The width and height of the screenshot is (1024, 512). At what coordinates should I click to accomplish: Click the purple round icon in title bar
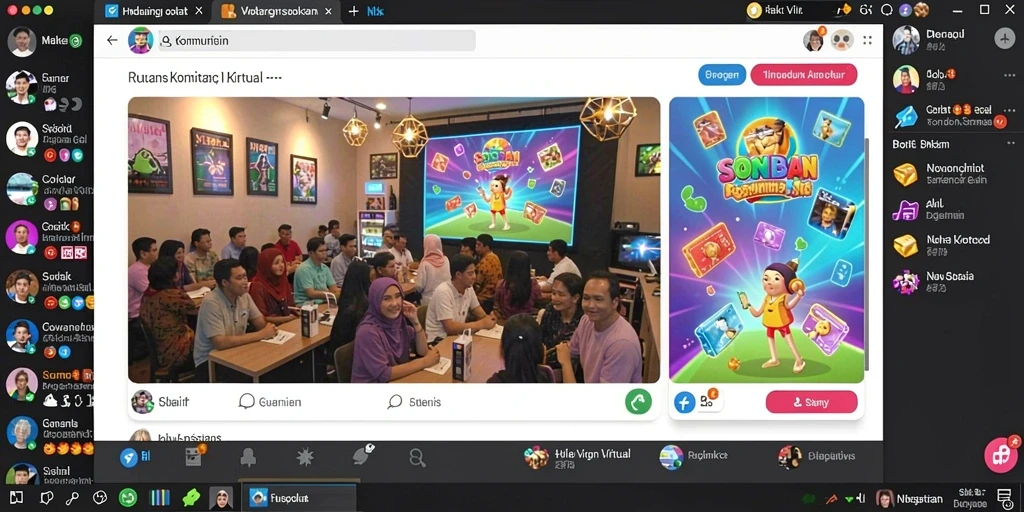[x=905, y=10]
